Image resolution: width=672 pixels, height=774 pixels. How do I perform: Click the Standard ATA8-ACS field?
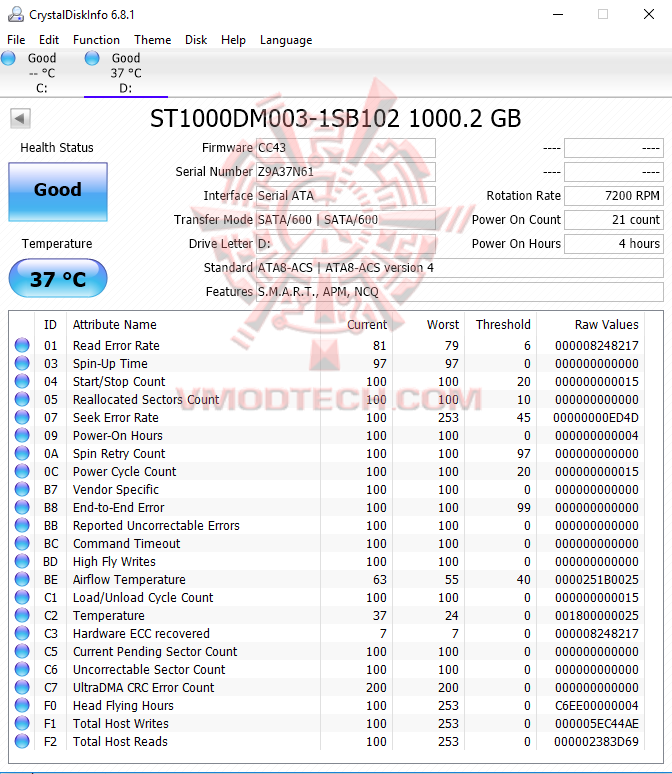459,268
